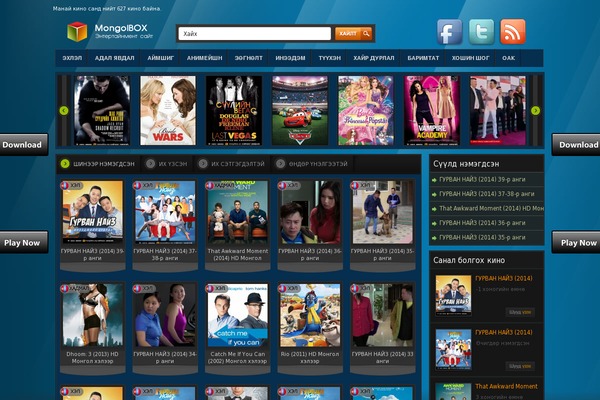The image size is (600, 400).
Task: Open ГУРВАН НАЙЗ 35-р анги grid thumbnail
Action: pyautogui.click(x=383, y=212)
